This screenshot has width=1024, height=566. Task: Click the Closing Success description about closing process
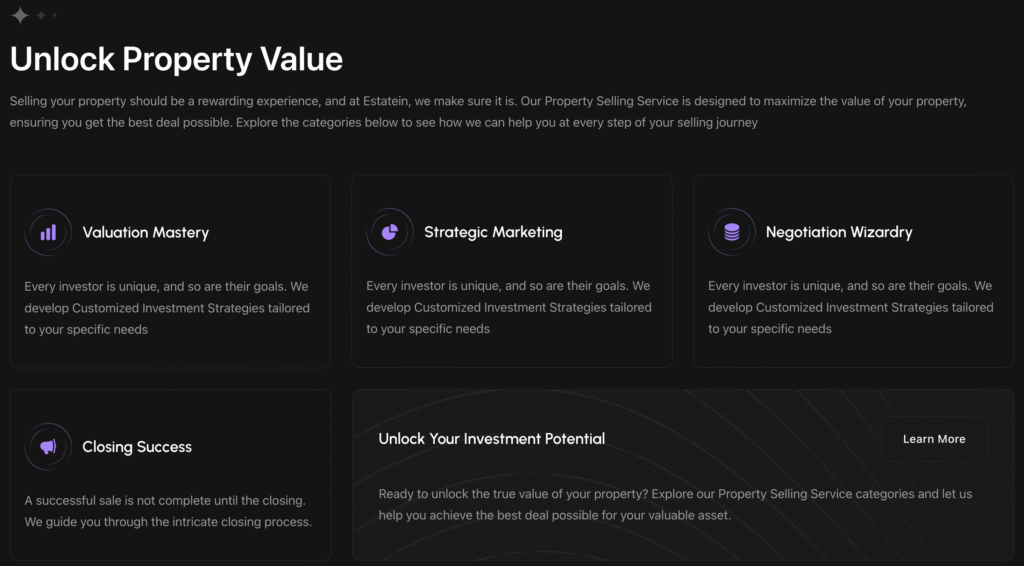coord(168,511)
